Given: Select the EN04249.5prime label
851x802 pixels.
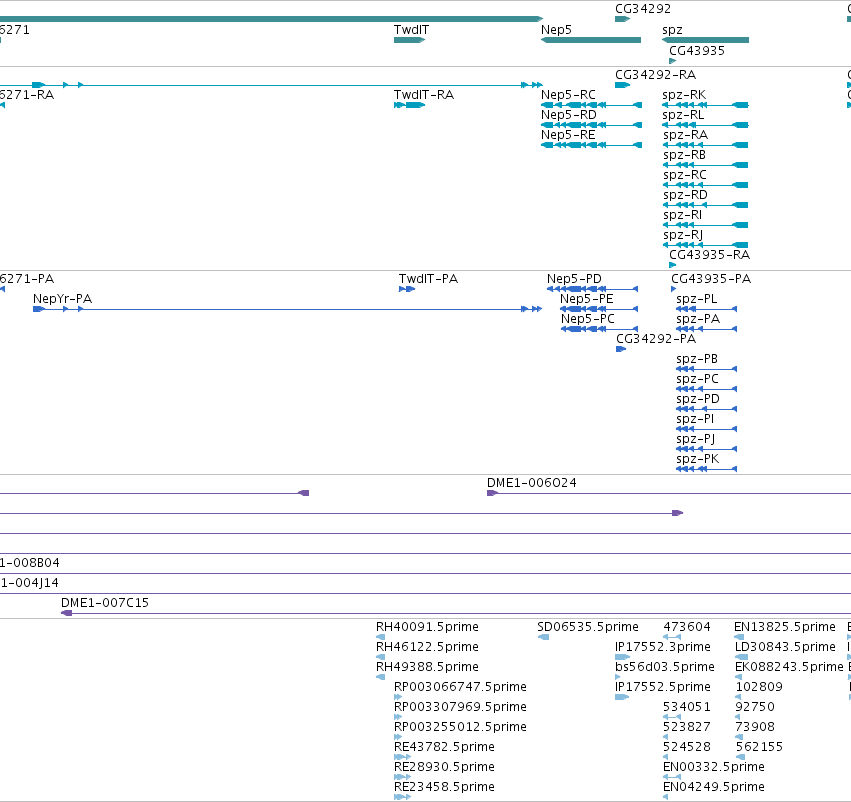Looking at the screenshot, I should (714, 787).
